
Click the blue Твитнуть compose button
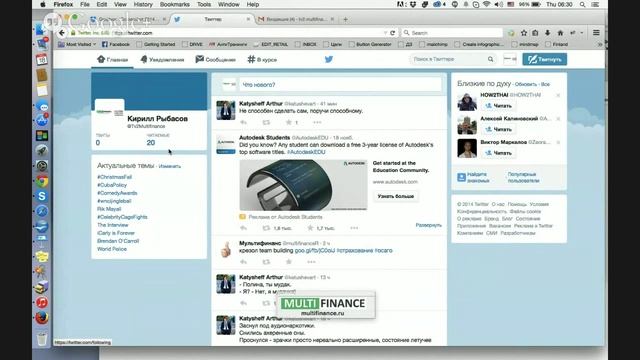544,59
